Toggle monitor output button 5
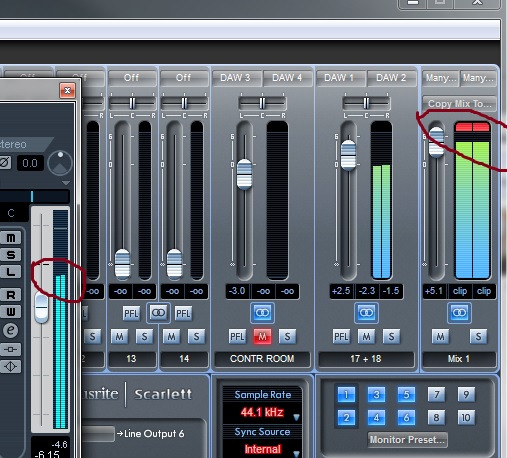Viewport: 507px width, 458px height. click(x=406, y=395)
